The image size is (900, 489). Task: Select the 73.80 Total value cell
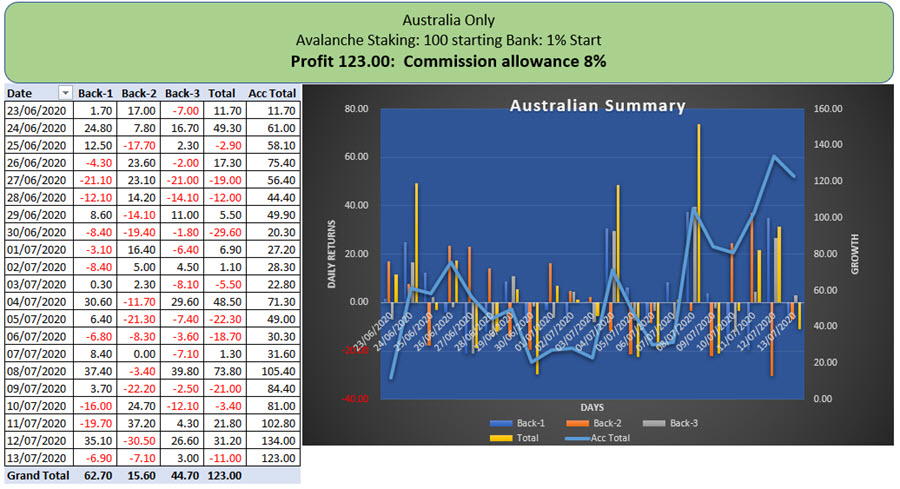point(224,369)
